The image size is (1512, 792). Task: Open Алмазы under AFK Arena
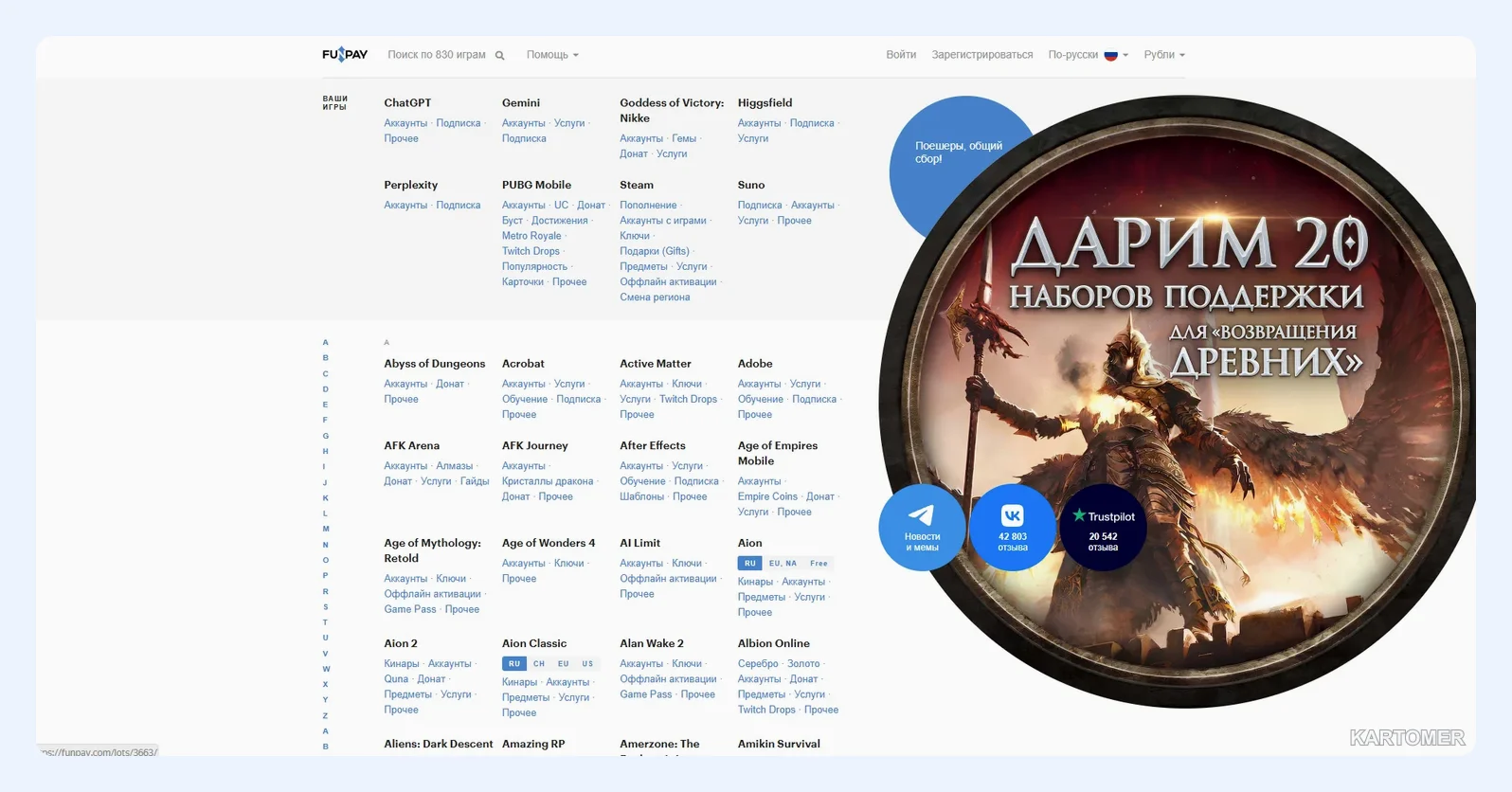pos(455,465)
